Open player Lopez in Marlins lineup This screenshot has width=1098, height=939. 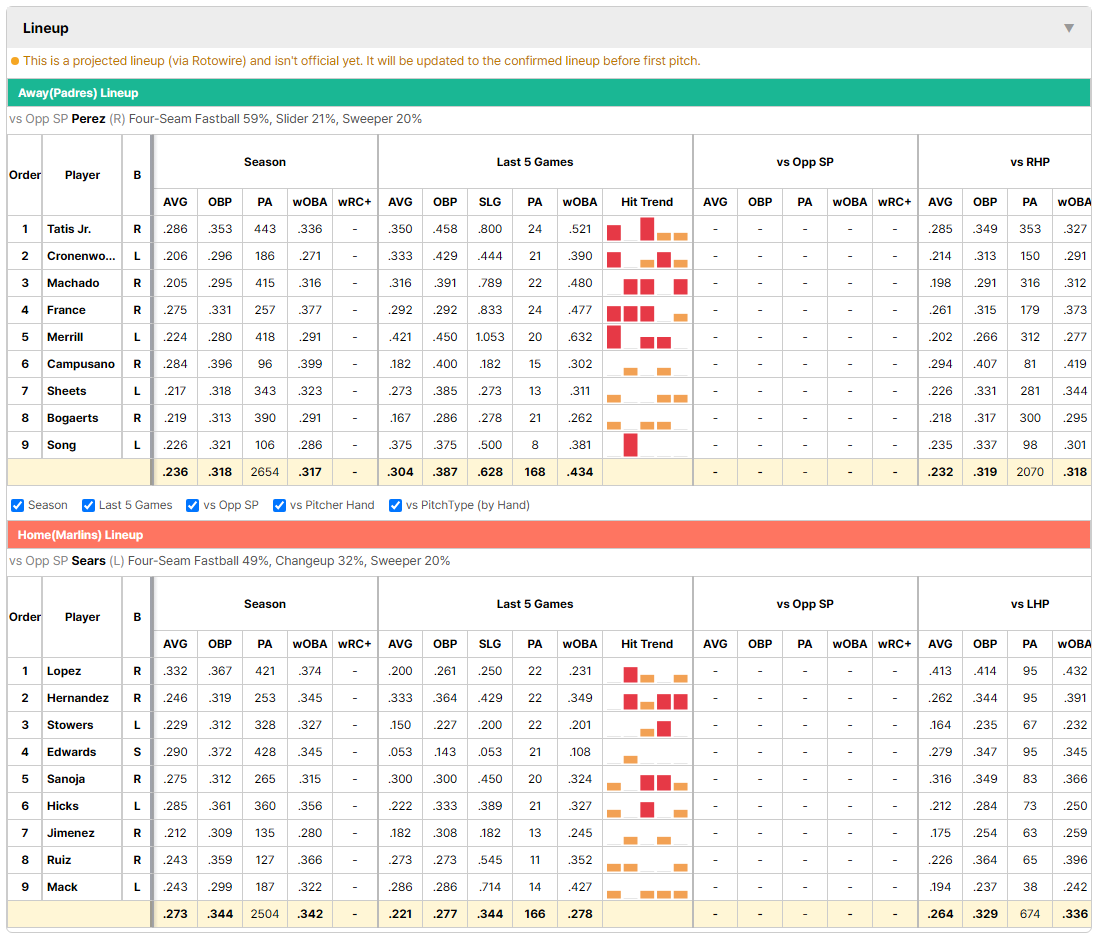tap(64, 671)
